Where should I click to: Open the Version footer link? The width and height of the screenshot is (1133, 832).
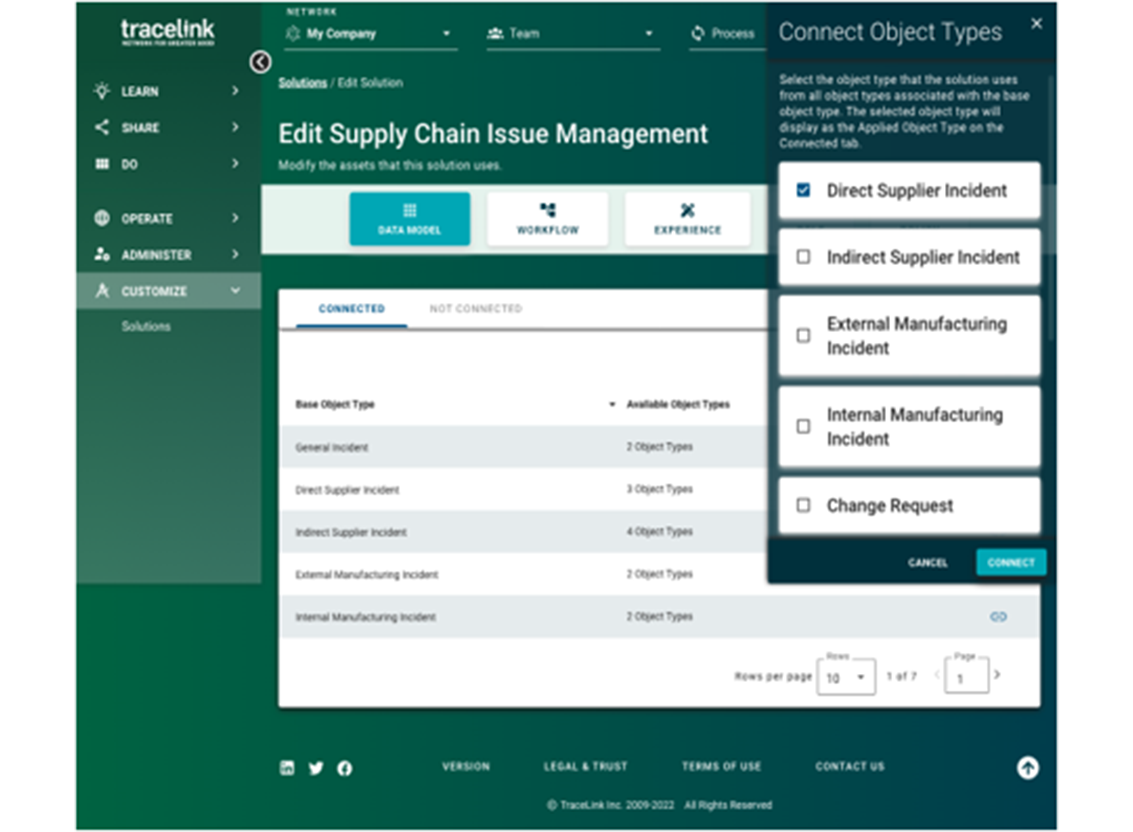466,766
